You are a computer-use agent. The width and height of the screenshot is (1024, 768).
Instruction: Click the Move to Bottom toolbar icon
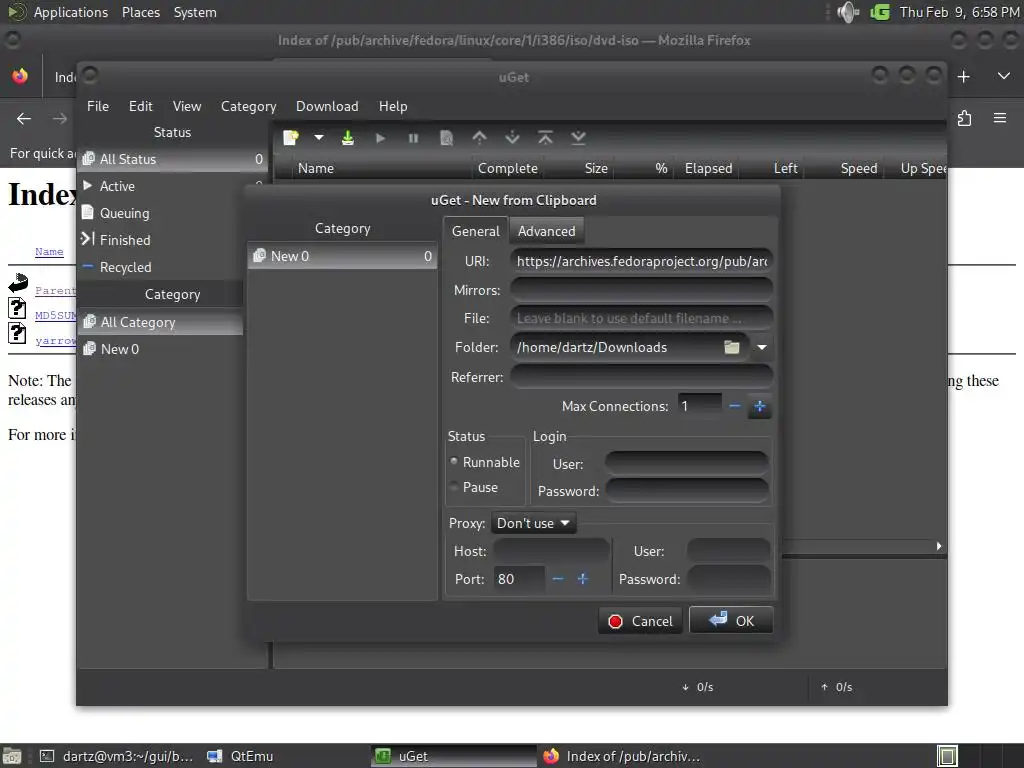click(578, 138)
